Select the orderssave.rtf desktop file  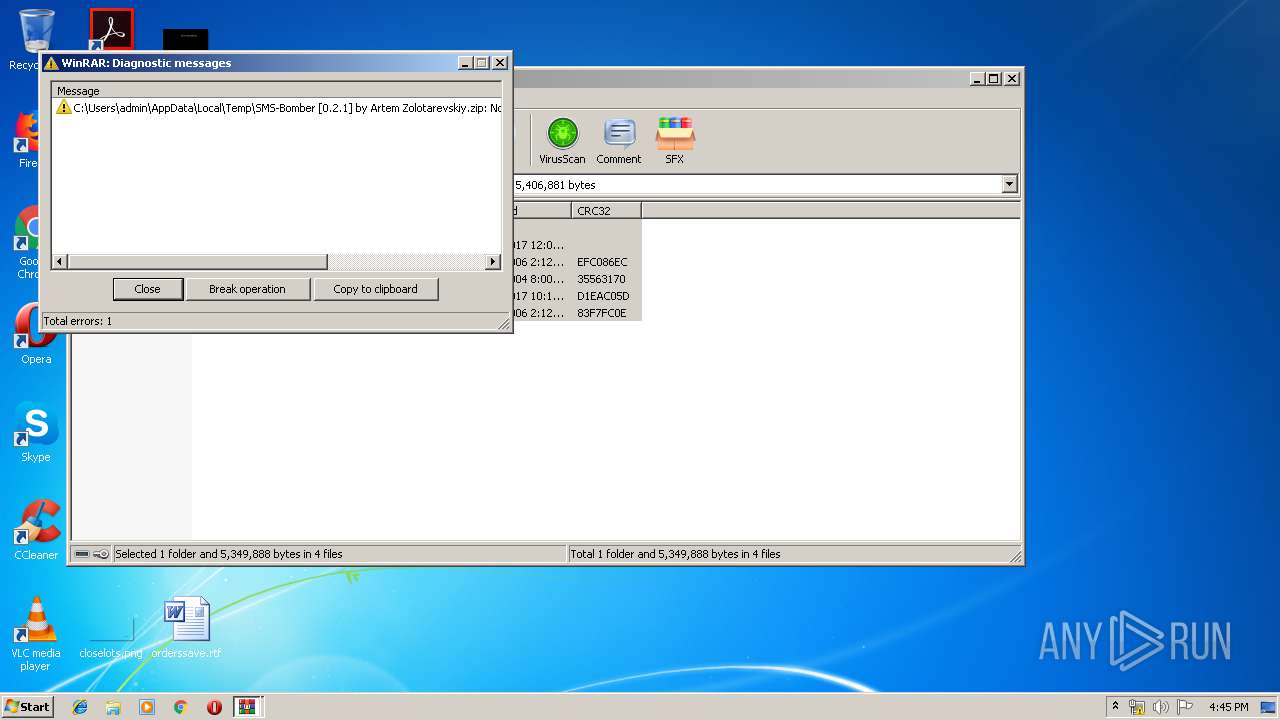coord(187,629)
